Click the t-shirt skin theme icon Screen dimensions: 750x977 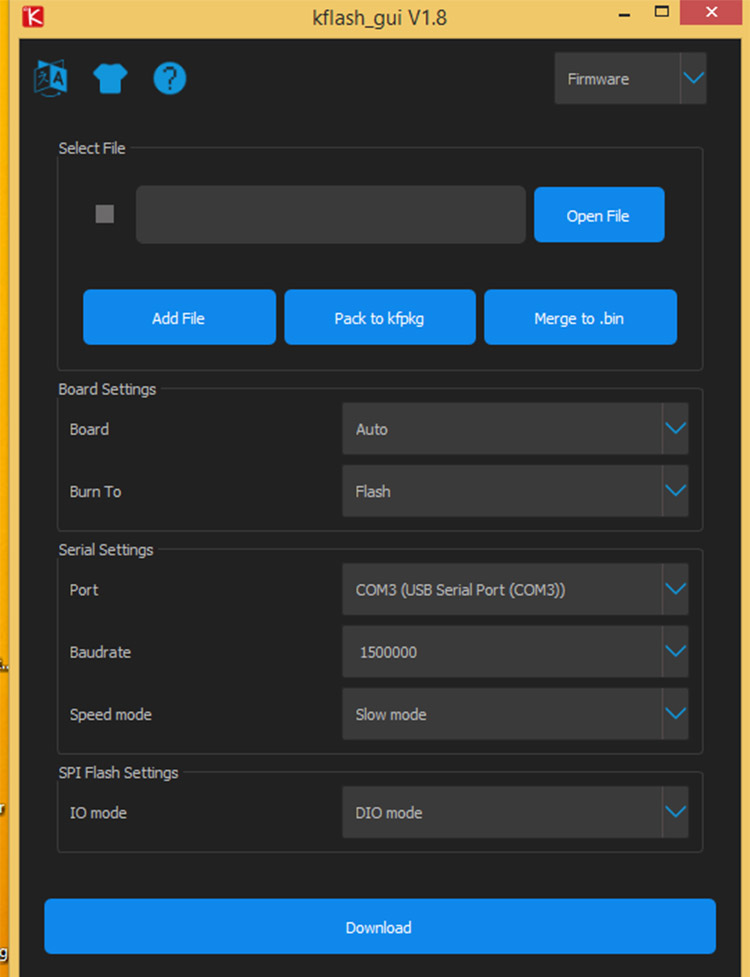tap(110, 79)
